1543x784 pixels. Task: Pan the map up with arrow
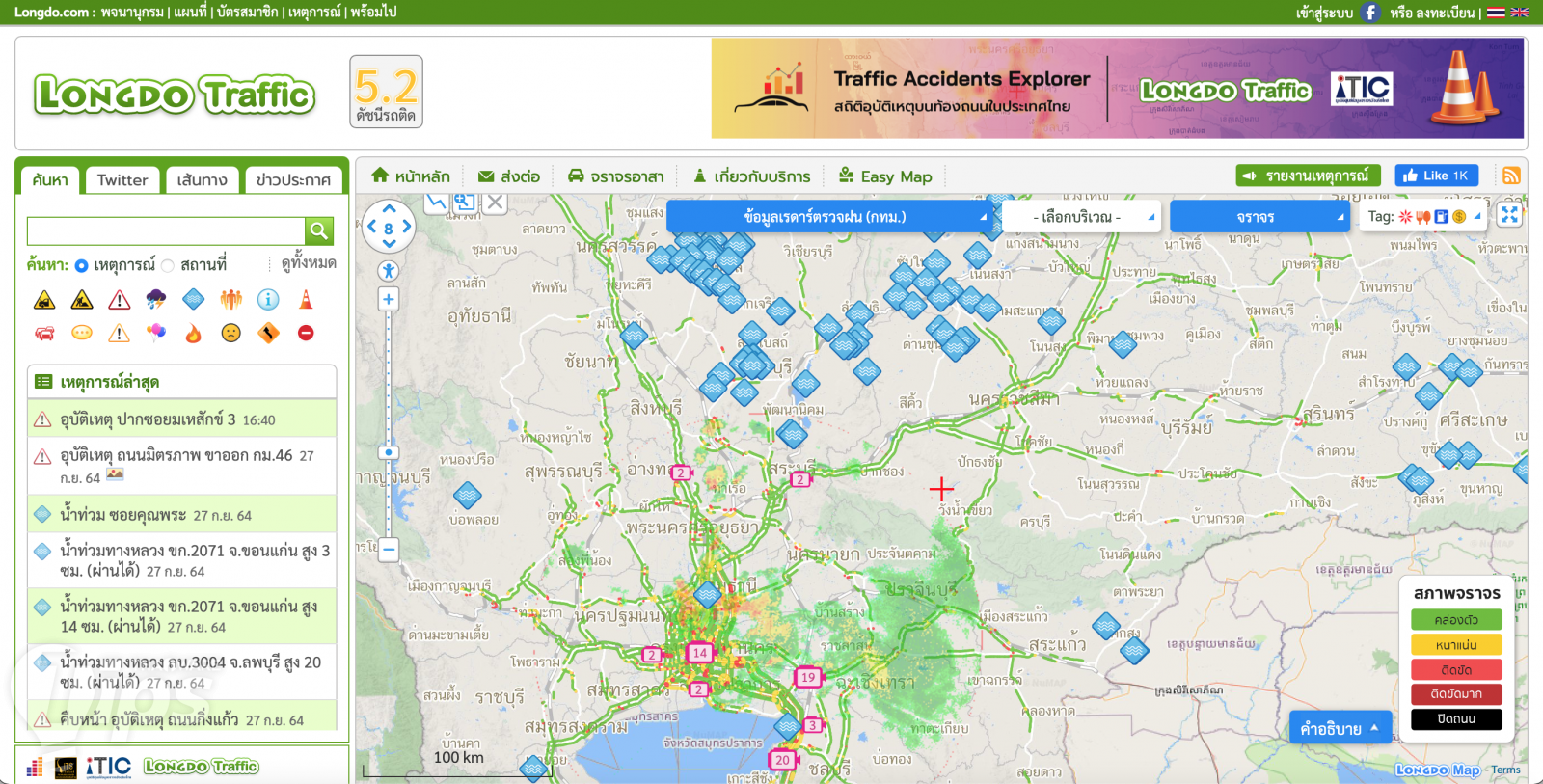pyautogui.click(x=389, y=208)
